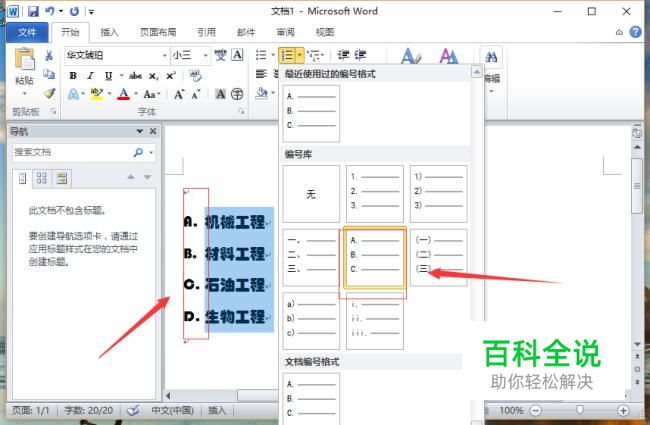Click the Undo icon in quick access toolbar
The image size is (650, 425).
click(50, 11)
